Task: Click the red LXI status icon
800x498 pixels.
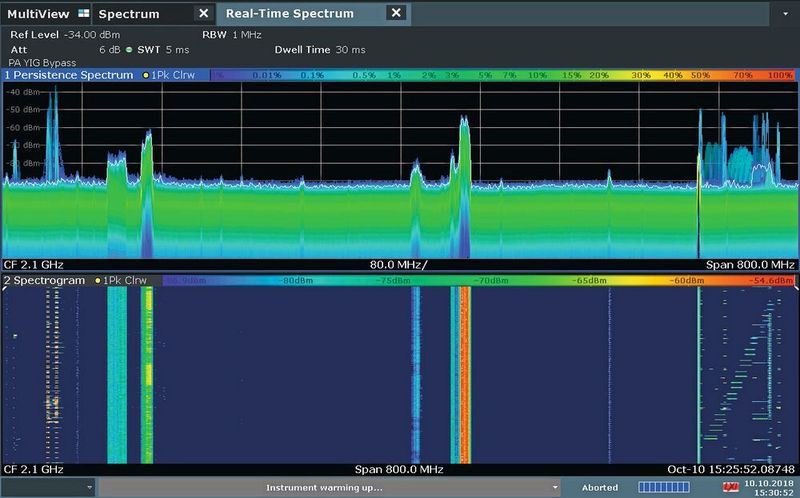Action: 730,488
